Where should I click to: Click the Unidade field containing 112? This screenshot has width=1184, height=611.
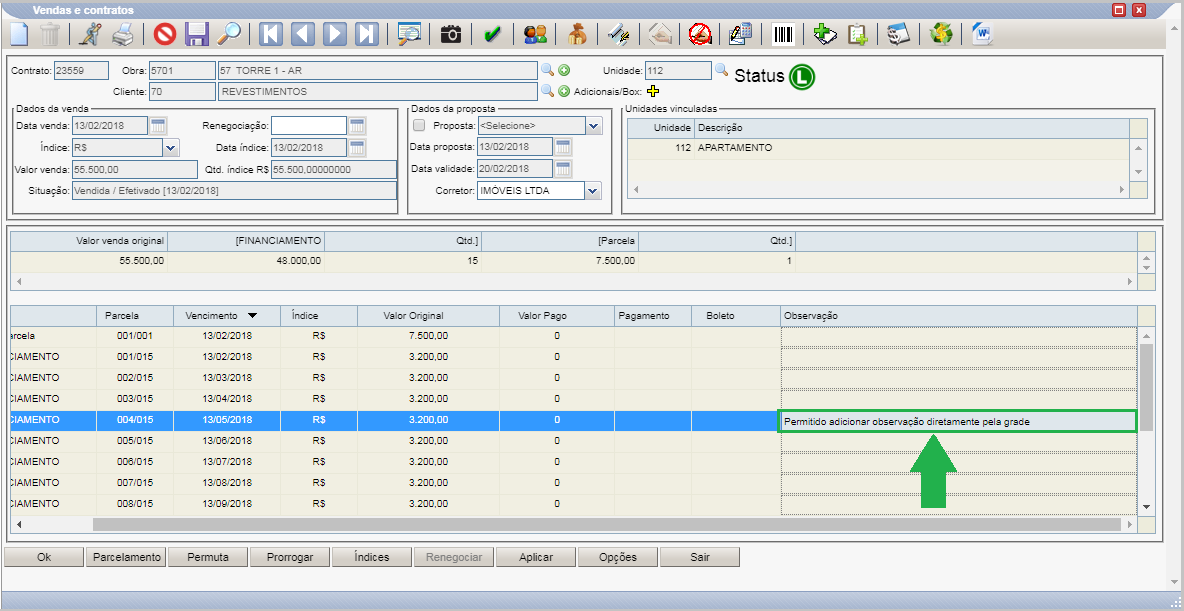point(678,70)
